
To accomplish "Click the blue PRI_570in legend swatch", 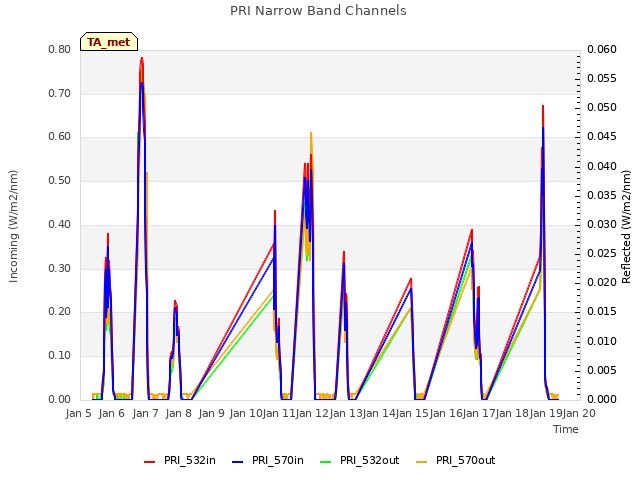I will 238,462.
